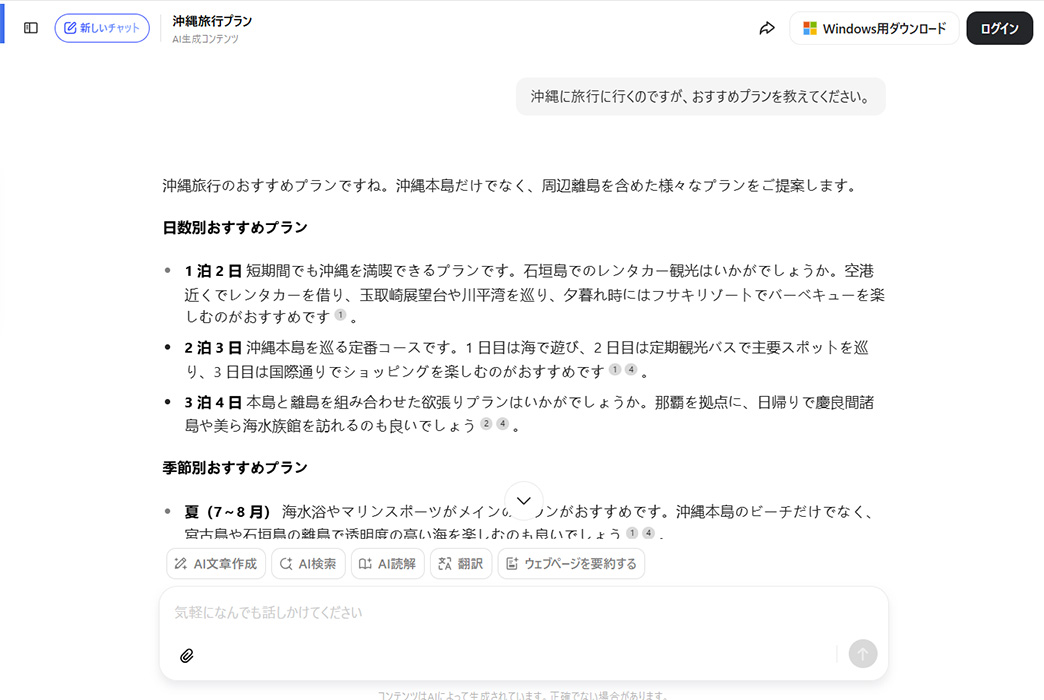The height and width of the screenshot is (700, 1044).
Task: Click the ログイン button
Action: [x=999, y=28]
